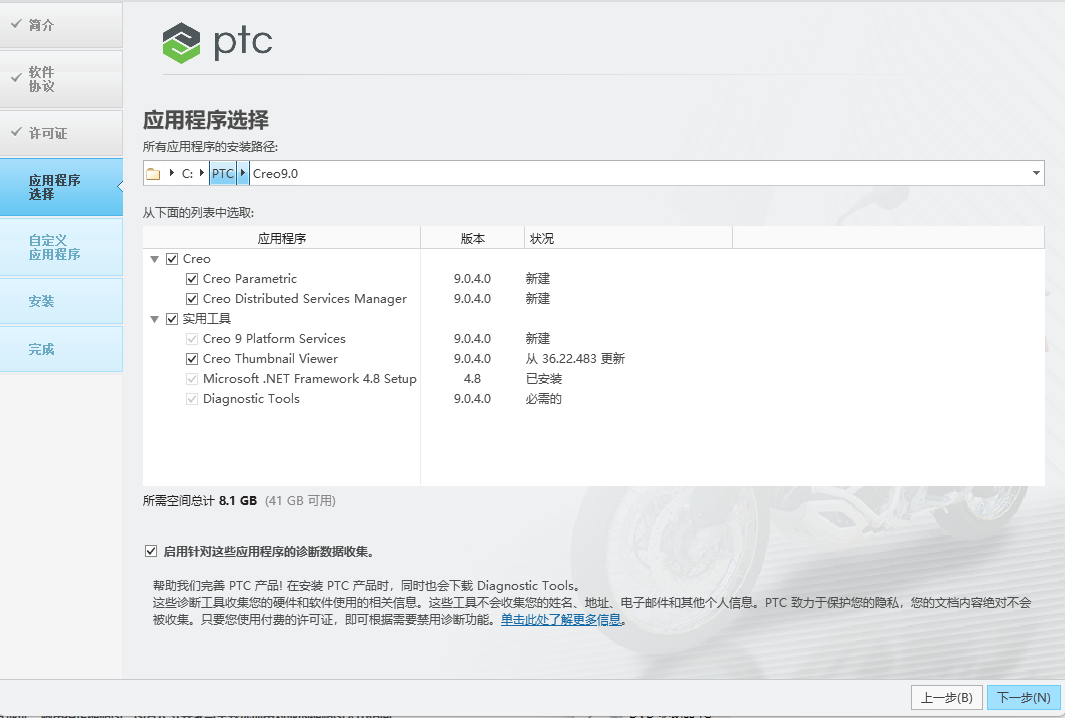Select Creo Distributed Services Manager label
1065x718 pixels.
[305, 299]
